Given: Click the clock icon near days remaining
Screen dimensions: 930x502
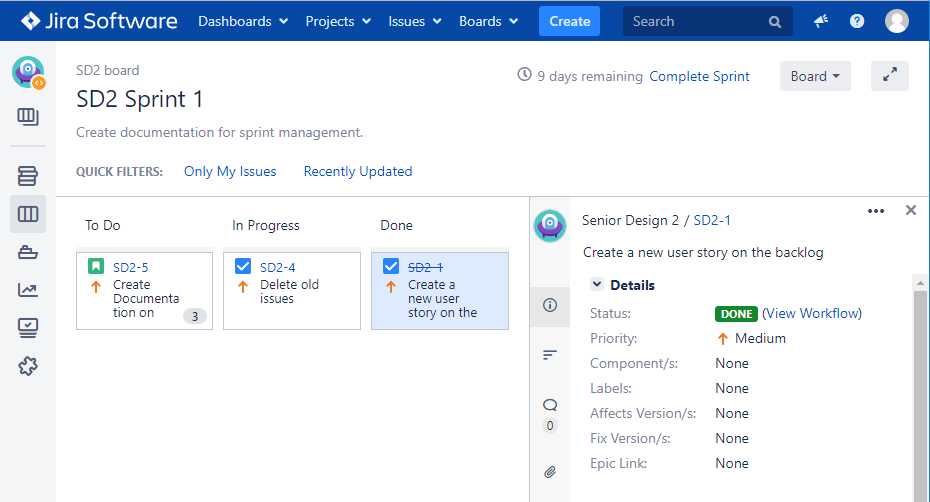Looking at the screenshot, I should pos(524,74).
